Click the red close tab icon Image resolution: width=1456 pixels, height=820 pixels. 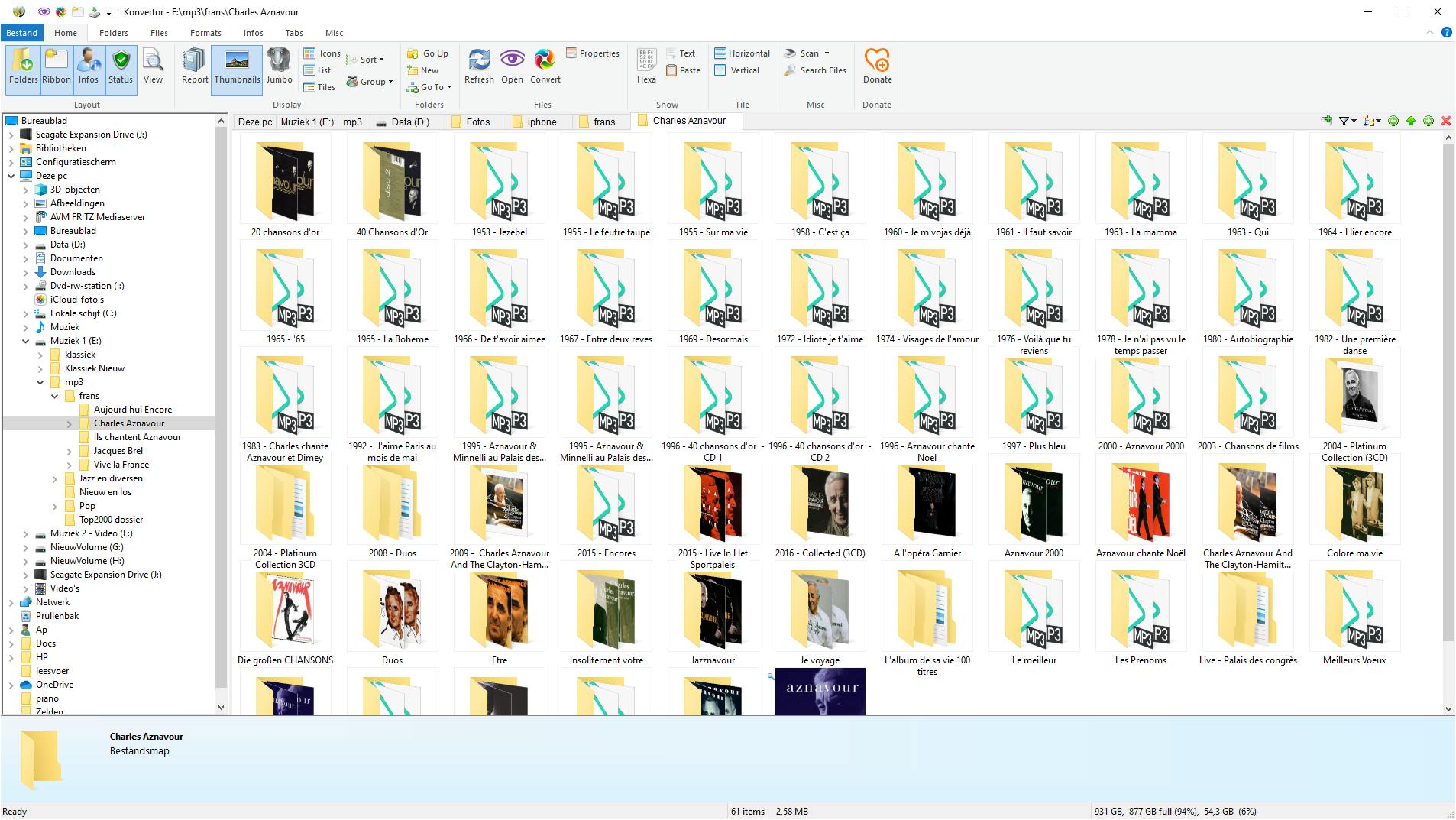click(x=1446, y=121)
